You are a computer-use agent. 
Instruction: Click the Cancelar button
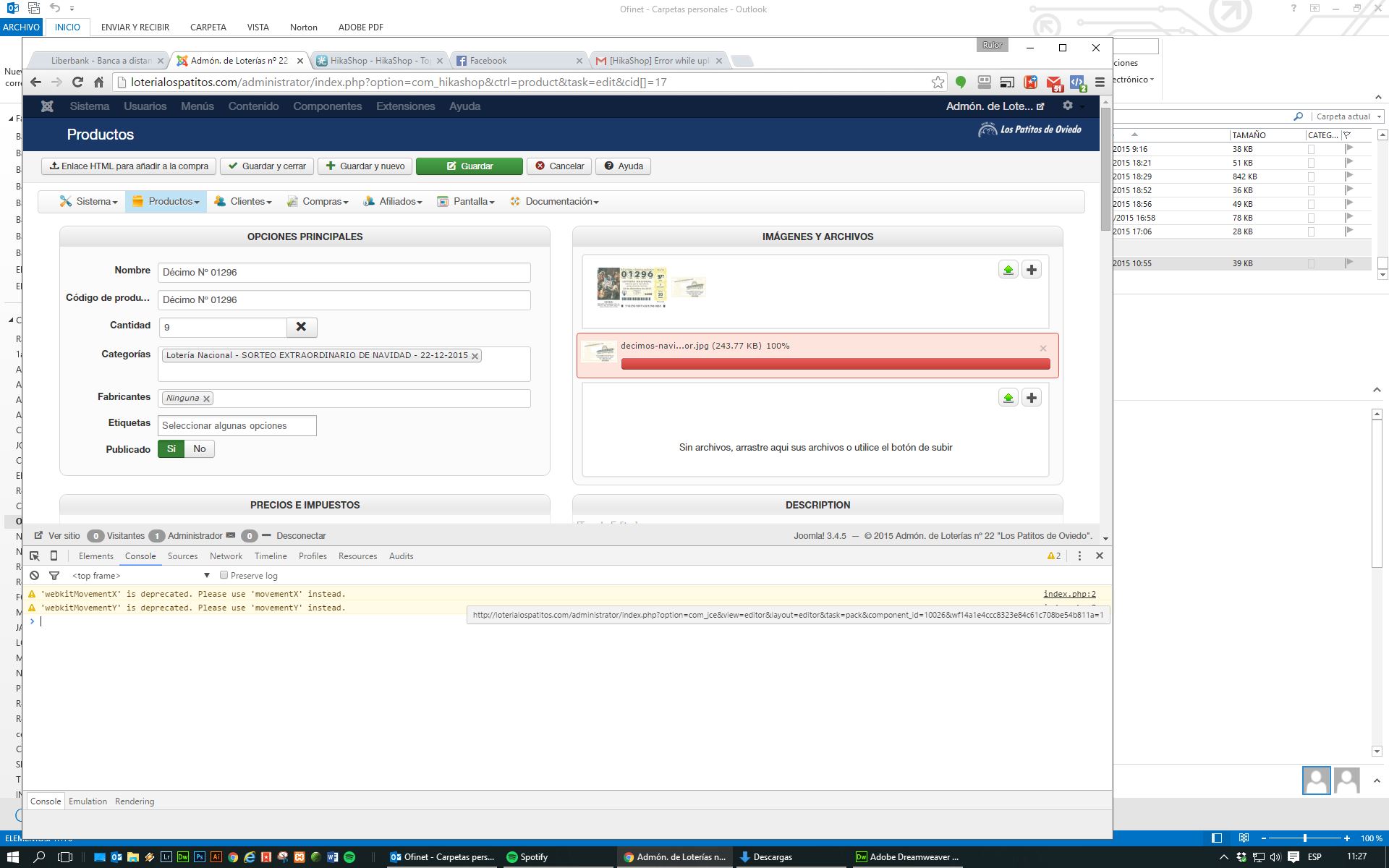pyautogui.click(x=559, y=166)
